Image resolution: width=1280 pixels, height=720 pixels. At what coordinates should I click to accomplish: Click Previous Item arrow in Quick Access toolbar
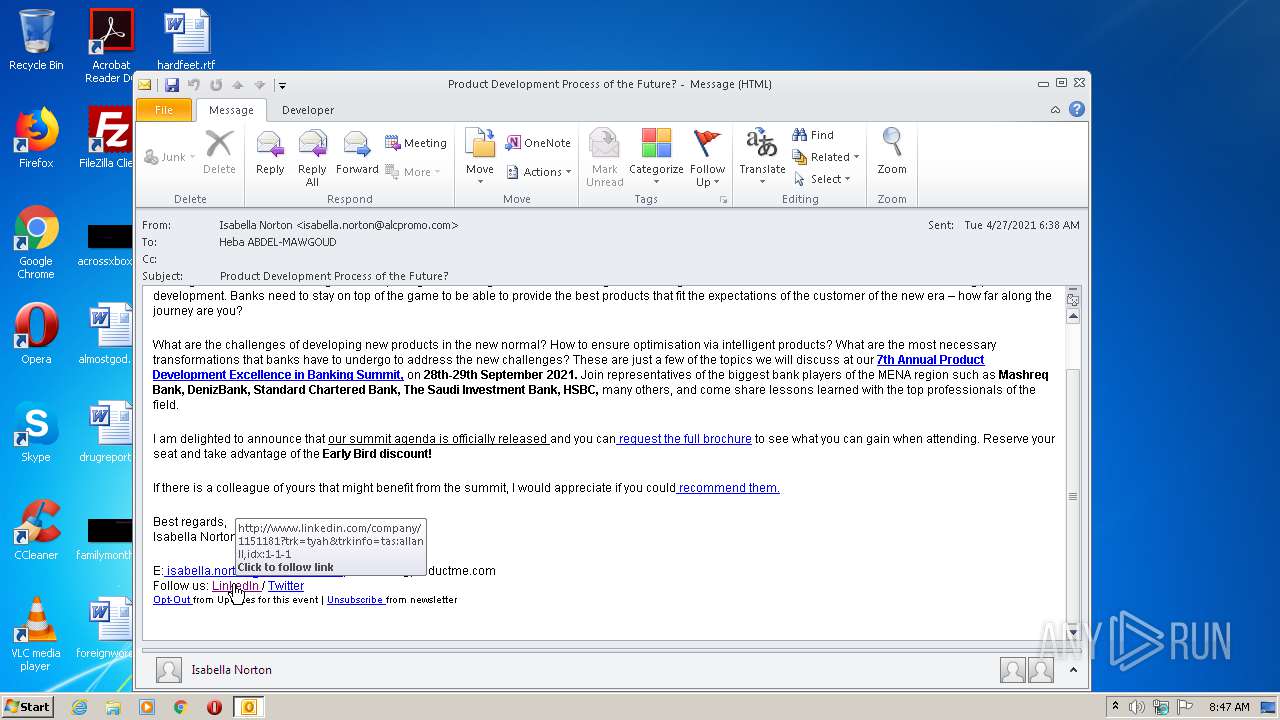[x=238, y=85]
